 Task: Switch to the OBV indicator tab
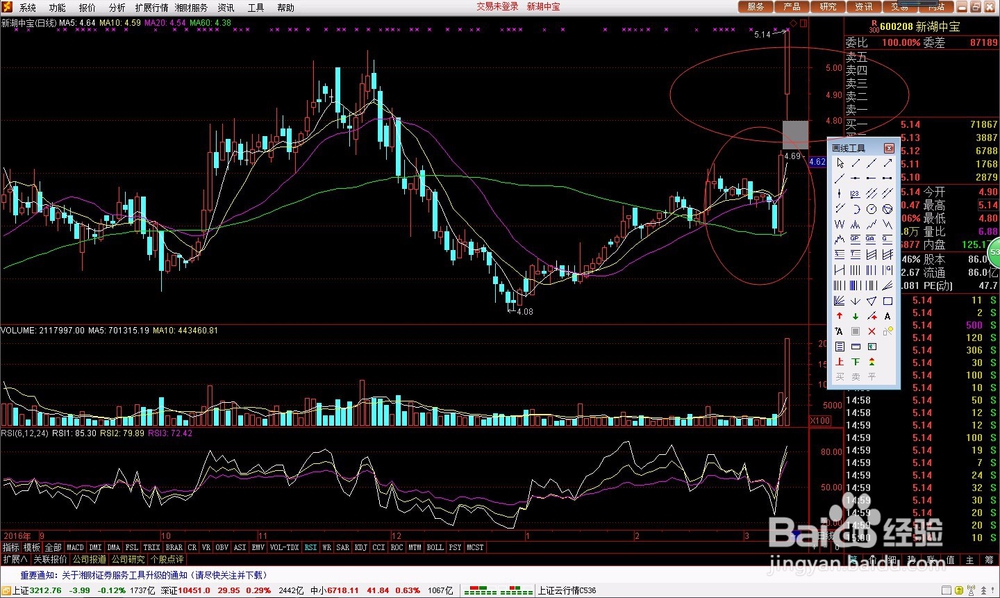coord(222,548)
